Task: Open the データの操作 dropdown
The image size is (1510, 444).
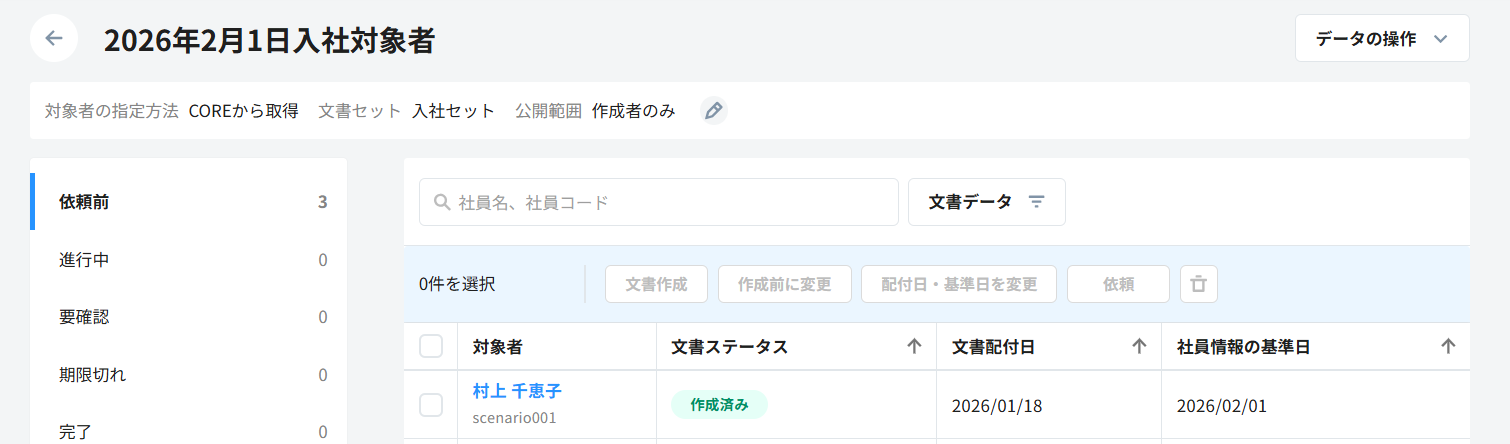Action: click(1382, 39)
